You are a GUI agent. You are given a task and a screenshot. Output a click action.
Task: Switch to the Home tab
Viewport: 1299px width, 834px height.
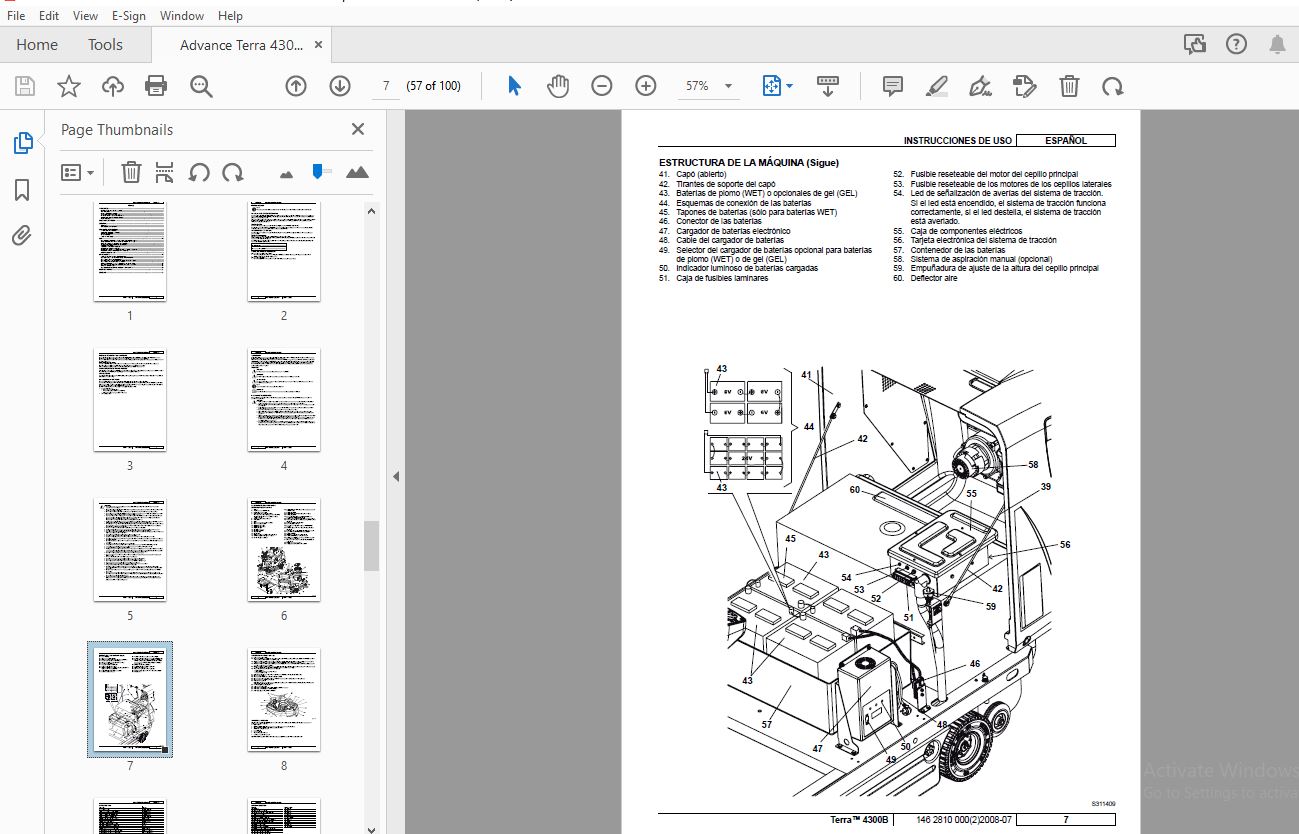(37, 44)
